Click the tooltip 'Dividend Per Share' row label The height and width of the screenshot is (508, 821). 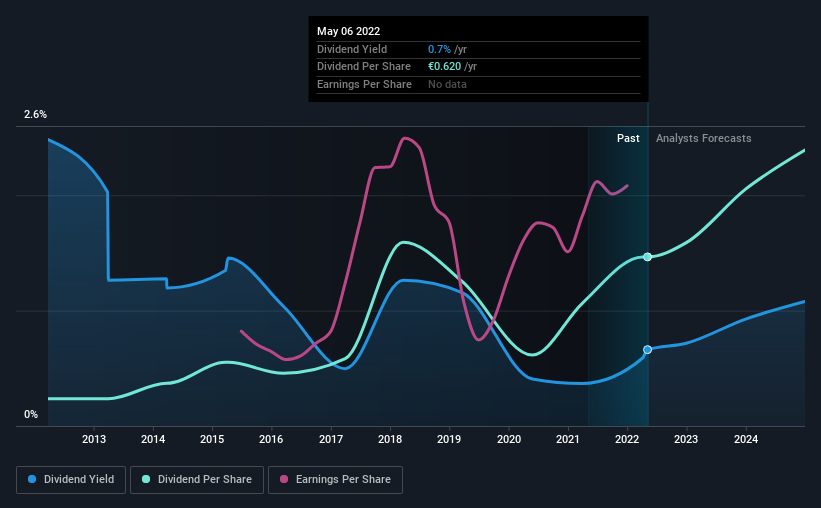tap(364, 67)
